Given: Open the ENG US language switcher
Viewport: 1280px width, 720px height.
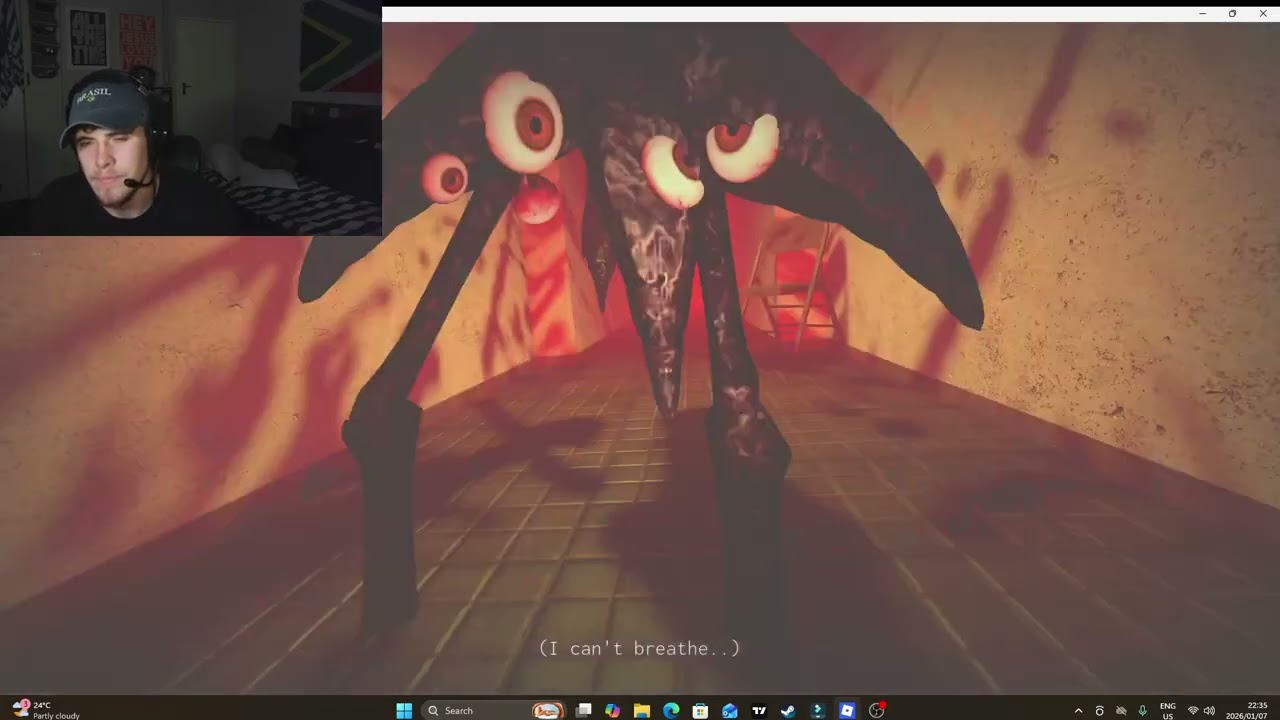Looking at the screenshot, I should tap(1168, 711).
